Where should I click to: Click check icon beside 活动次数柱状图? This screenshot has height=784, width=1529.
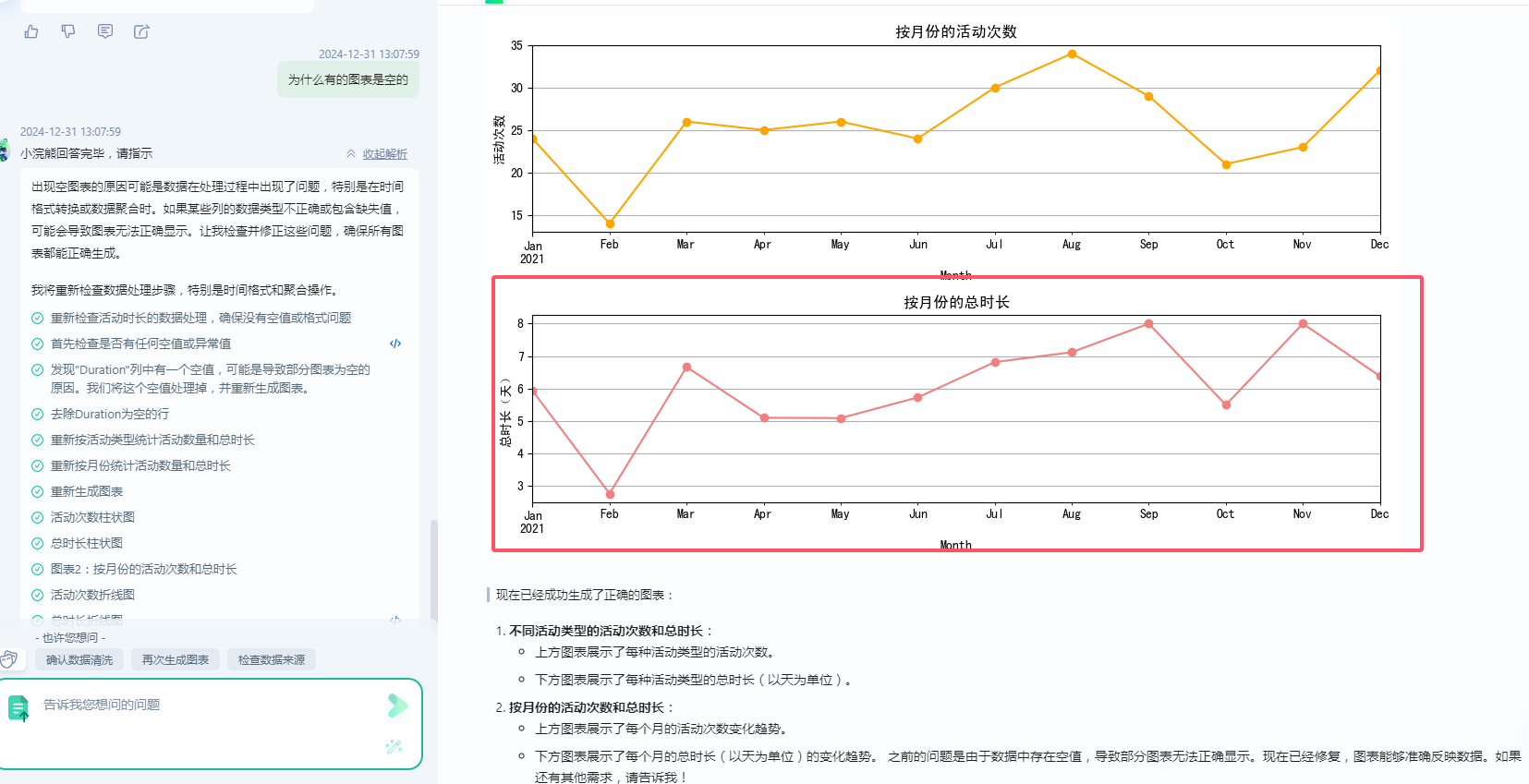(x=38, y=517)
